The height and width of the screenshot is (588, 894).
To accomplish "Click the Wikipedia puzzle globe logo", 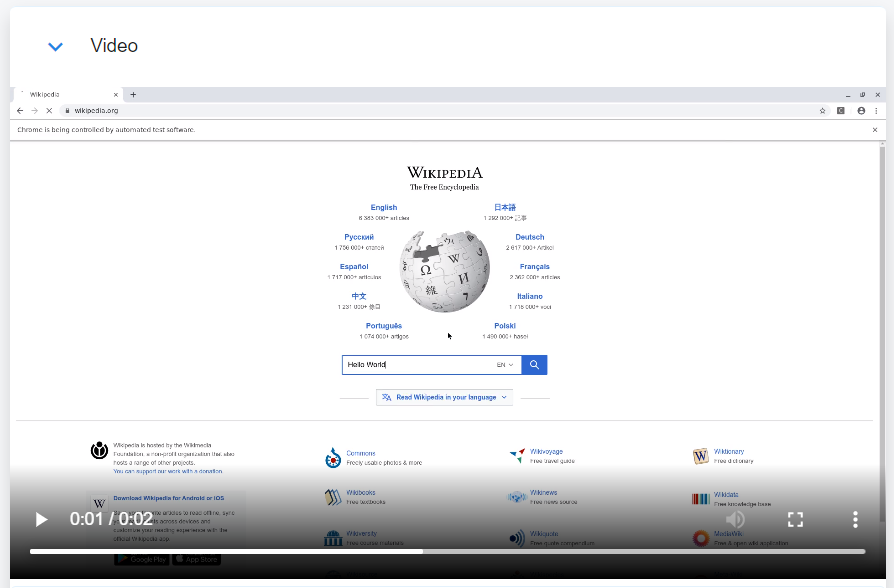I will (x=445, y=271).
